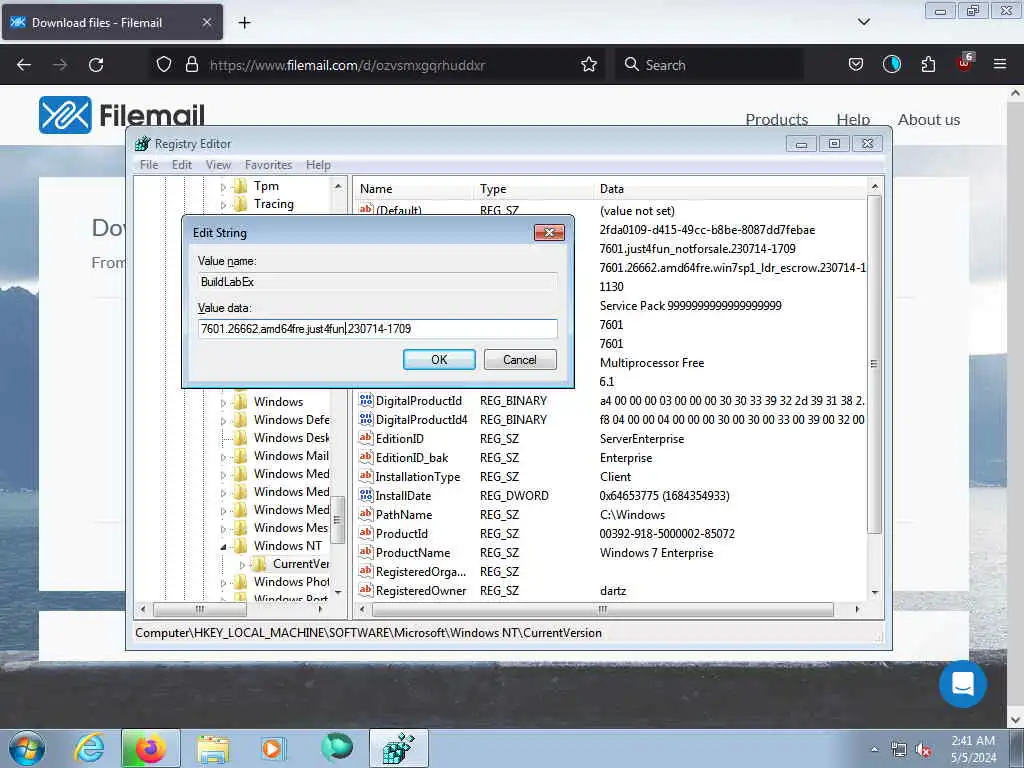Select the EditionID string value icon

[366, 438]
